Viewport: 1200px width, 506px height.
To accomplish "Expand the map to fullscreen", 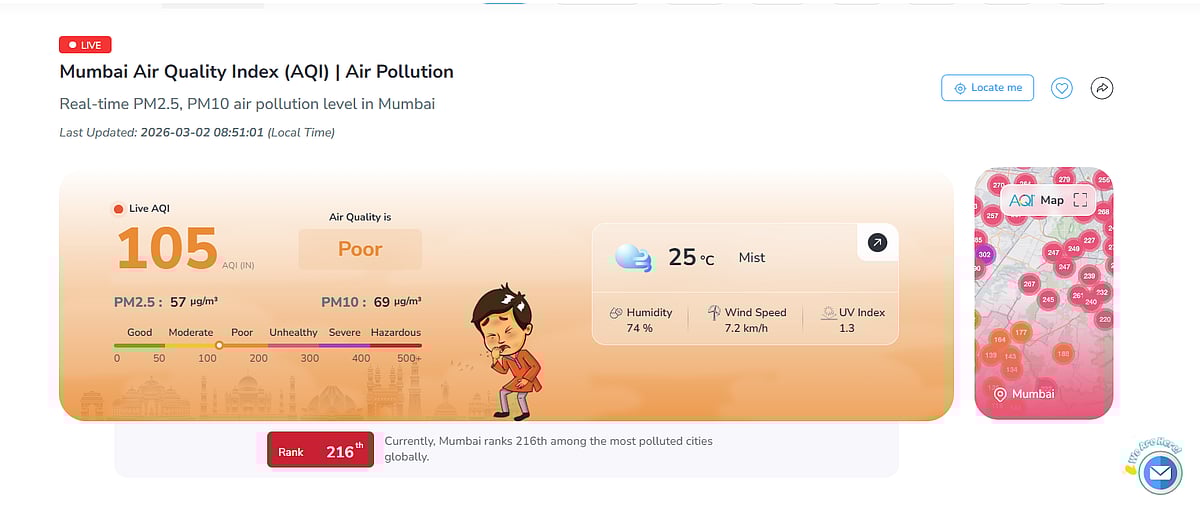I will tap(1080, 200).
